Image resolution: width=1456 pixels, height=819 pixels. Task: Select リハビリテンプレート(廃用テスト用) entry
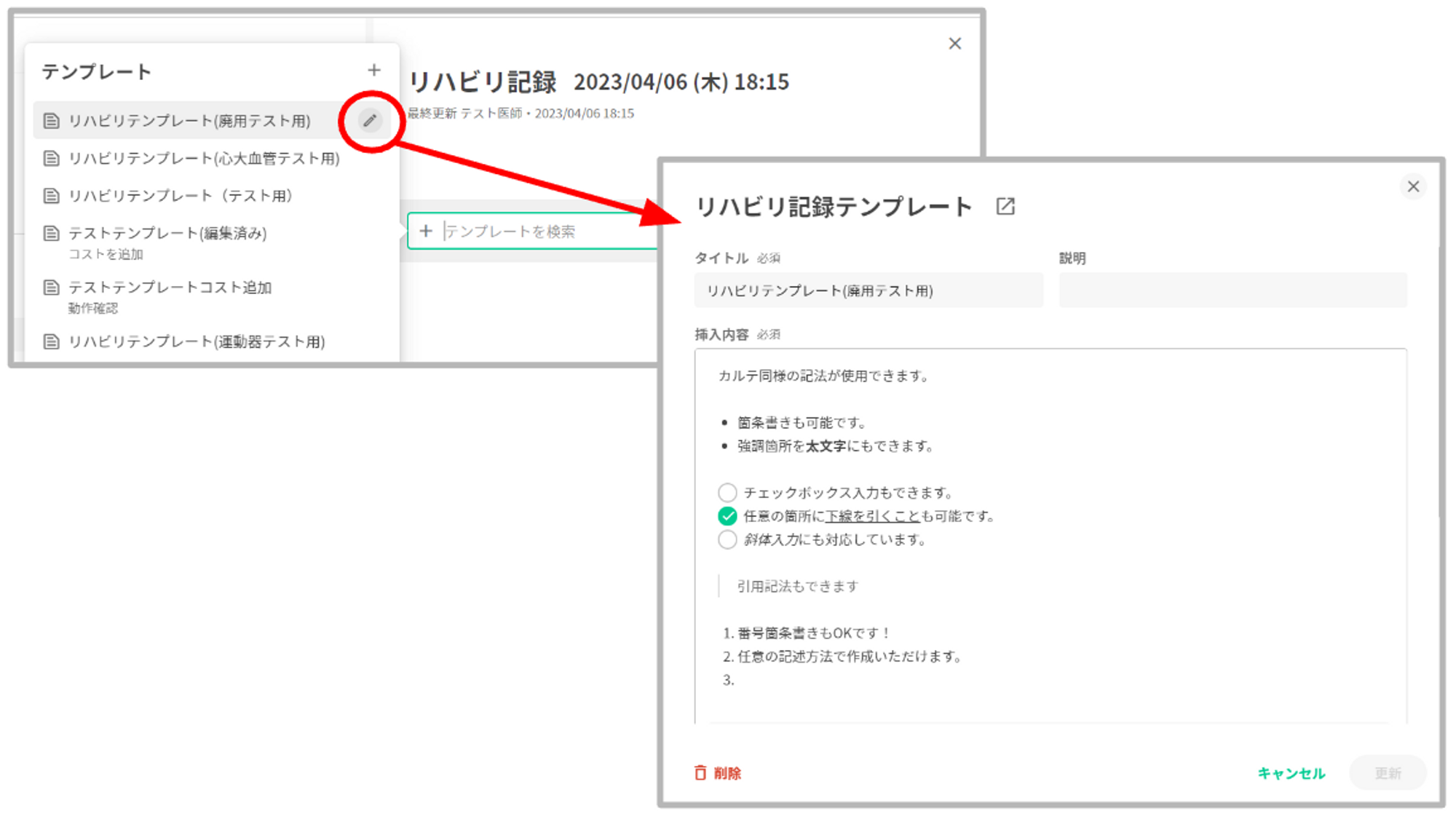point(211,121)
